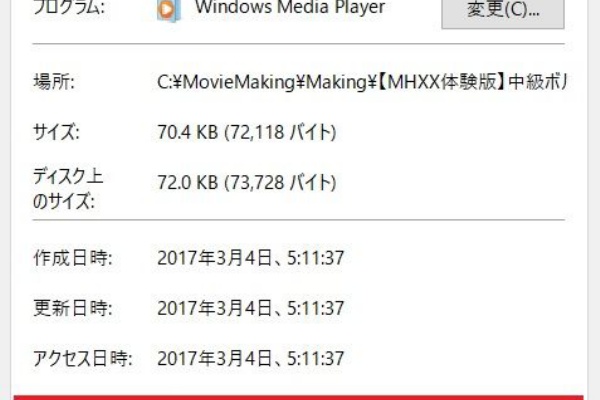
Task: Click the 場所 label
Action: tap(54, 82)
